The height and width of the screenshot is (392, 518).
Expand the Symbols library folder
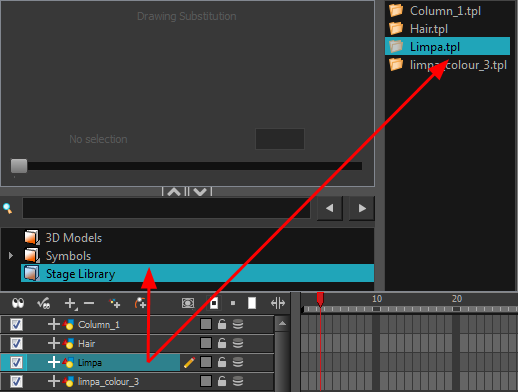(x=11, y=256)
